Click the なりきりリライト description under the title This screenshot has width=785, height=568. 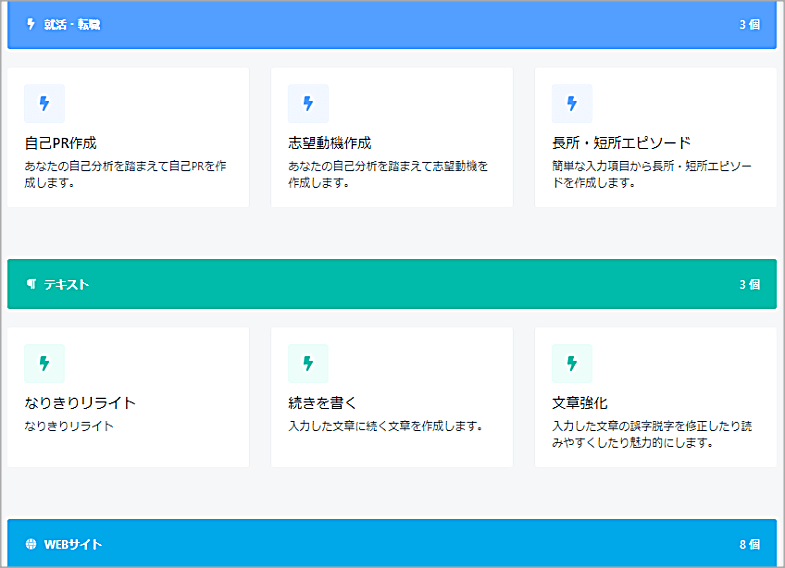pos(69,426)
